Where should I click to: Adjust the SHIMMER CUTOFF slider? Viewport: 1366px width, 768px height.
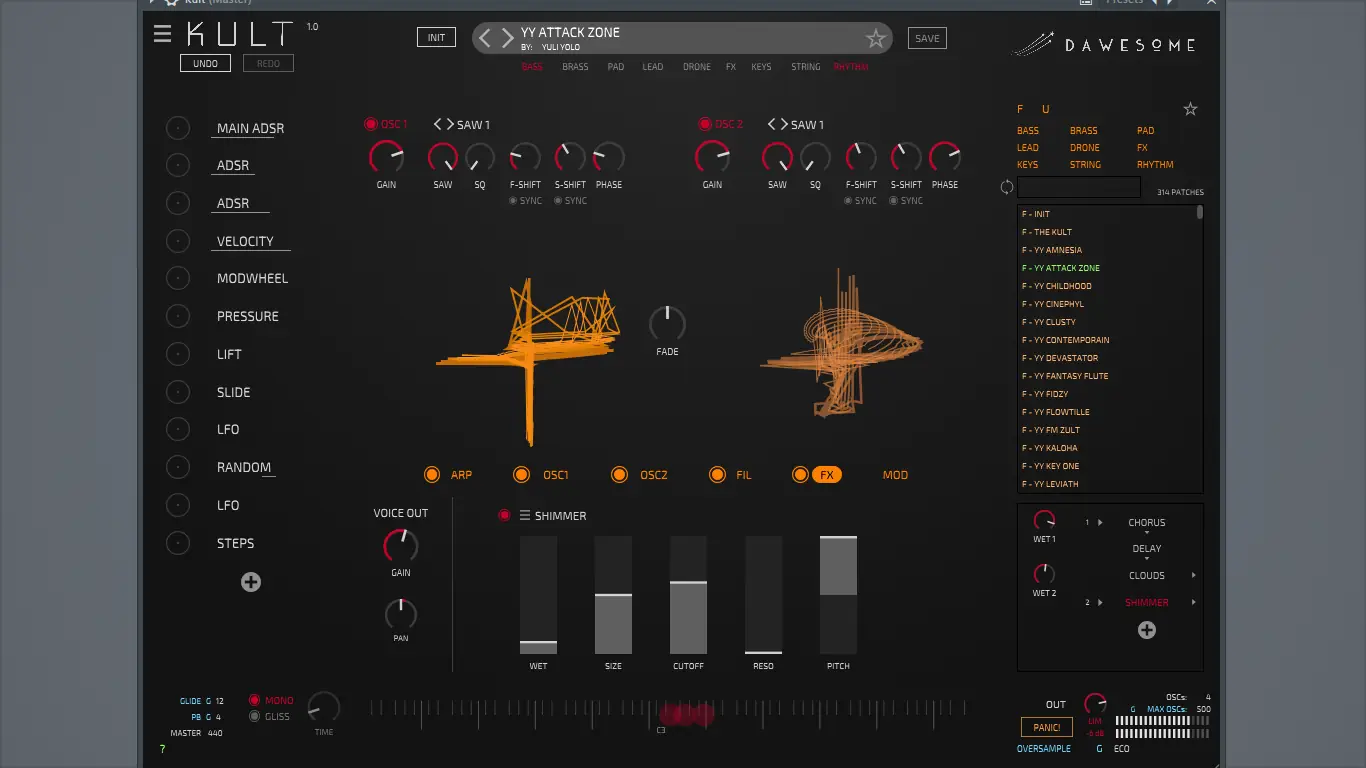click(688, 595)
